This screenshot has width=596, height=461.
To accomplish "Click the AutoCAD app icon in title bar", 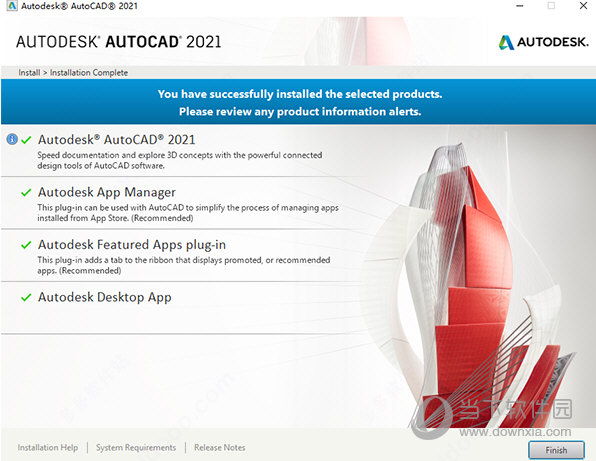I will 11,6.
